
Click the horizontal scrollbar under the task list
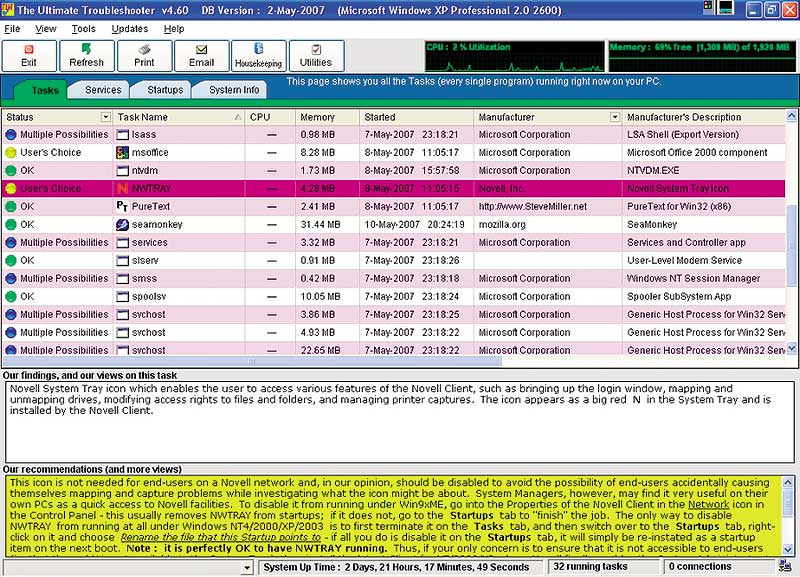point(252,361)
